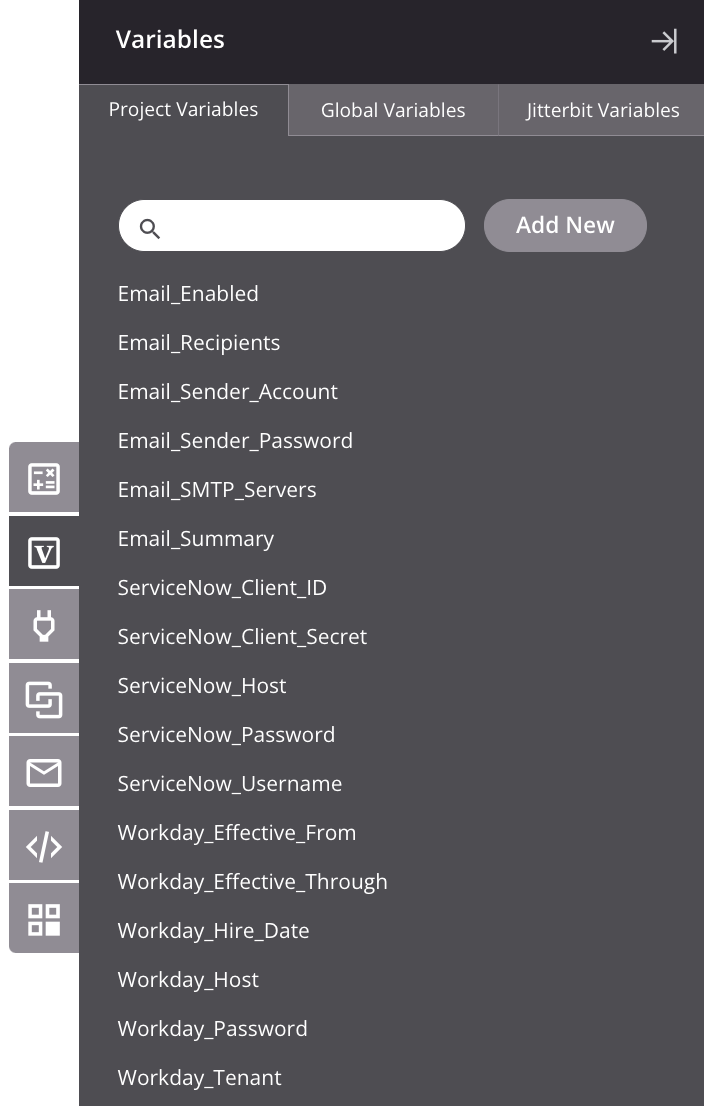Select the Workday_Tenant variable
This screenshot has height=1106, width=704.
[x=199, y=1078]
